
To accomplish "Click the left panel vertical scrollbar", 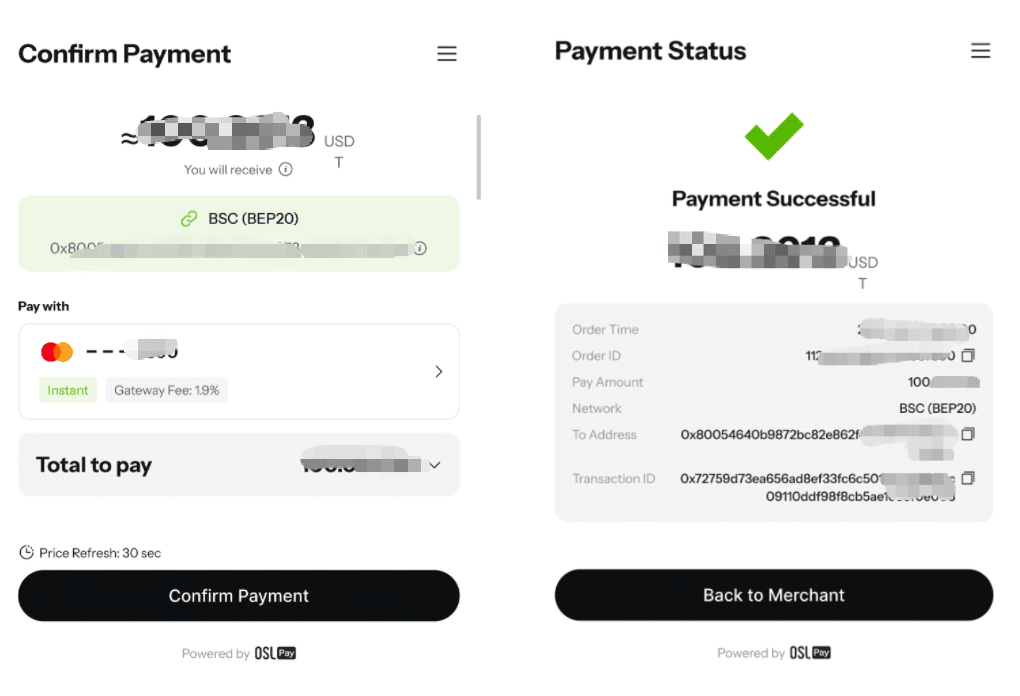I will click(x=479, y=157).
